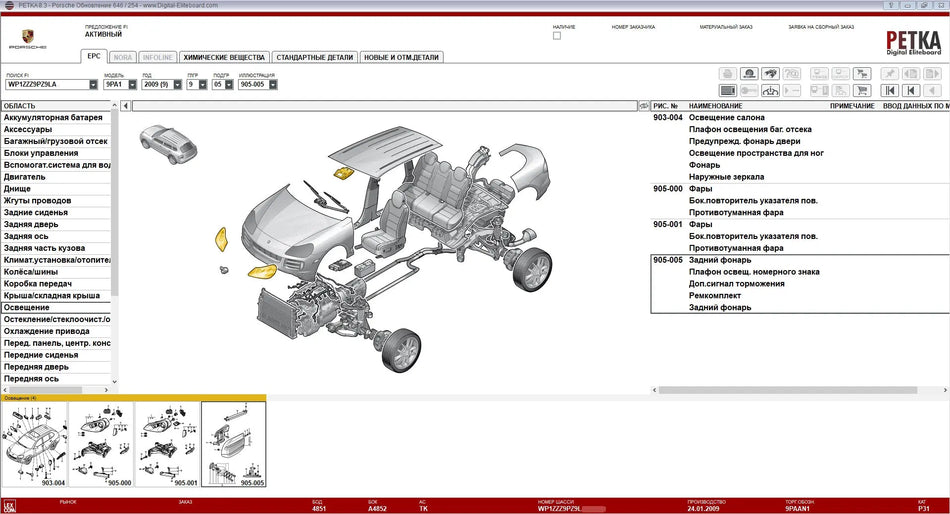Viewport: 950px width, 514px height.
Task: Click the round badge icon in toolbar
Action: point(749,74)
